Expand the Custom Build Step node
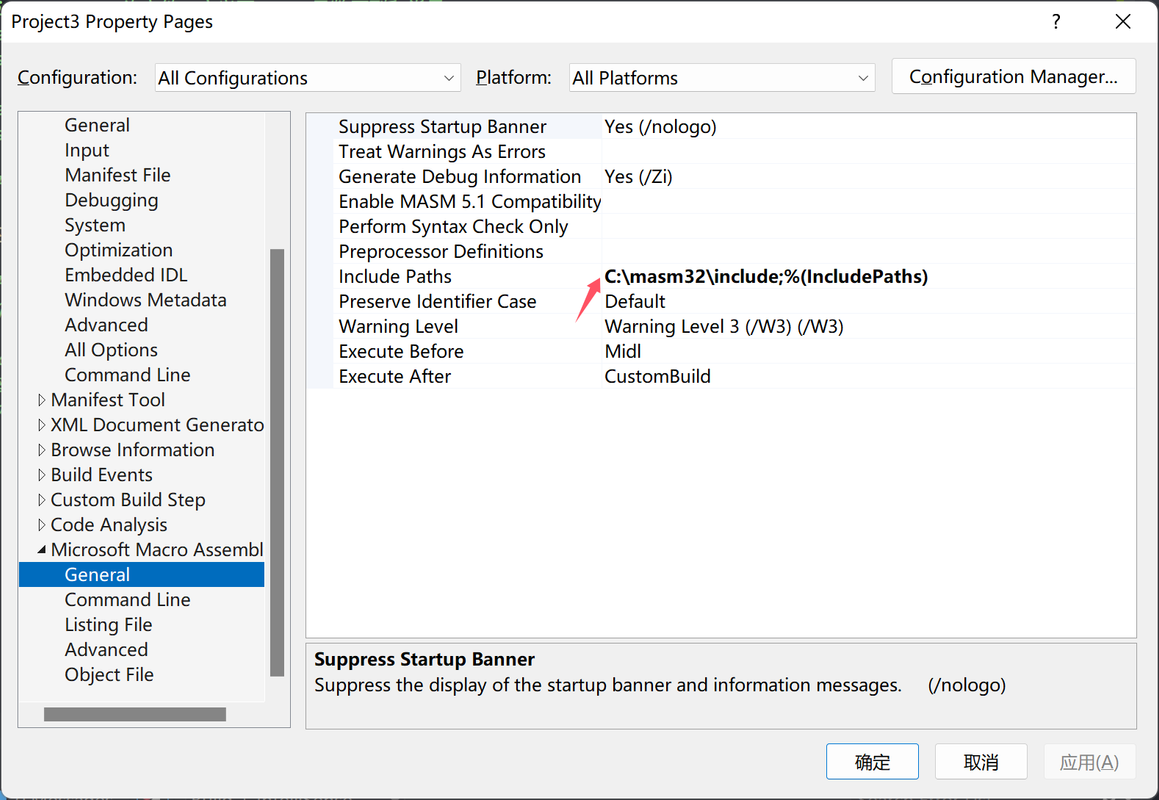Viewport: 1159px width, 800px height. point(41,501)
